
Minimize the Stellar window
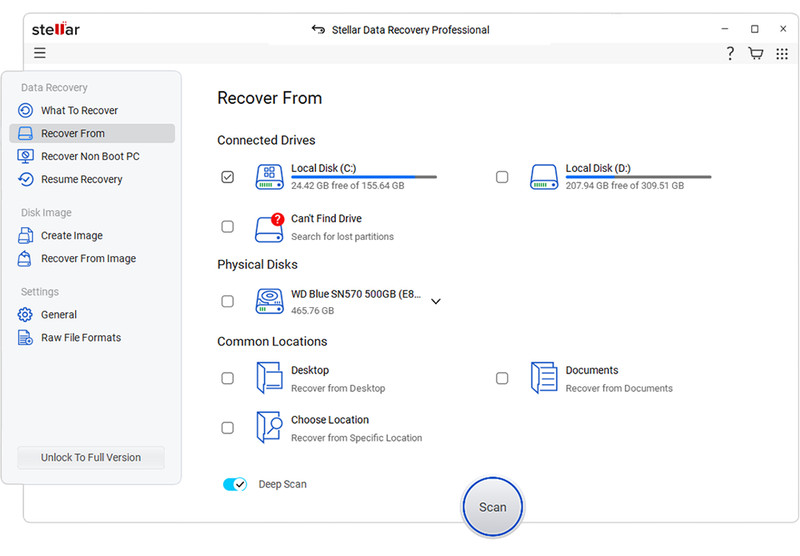[724, 29]
